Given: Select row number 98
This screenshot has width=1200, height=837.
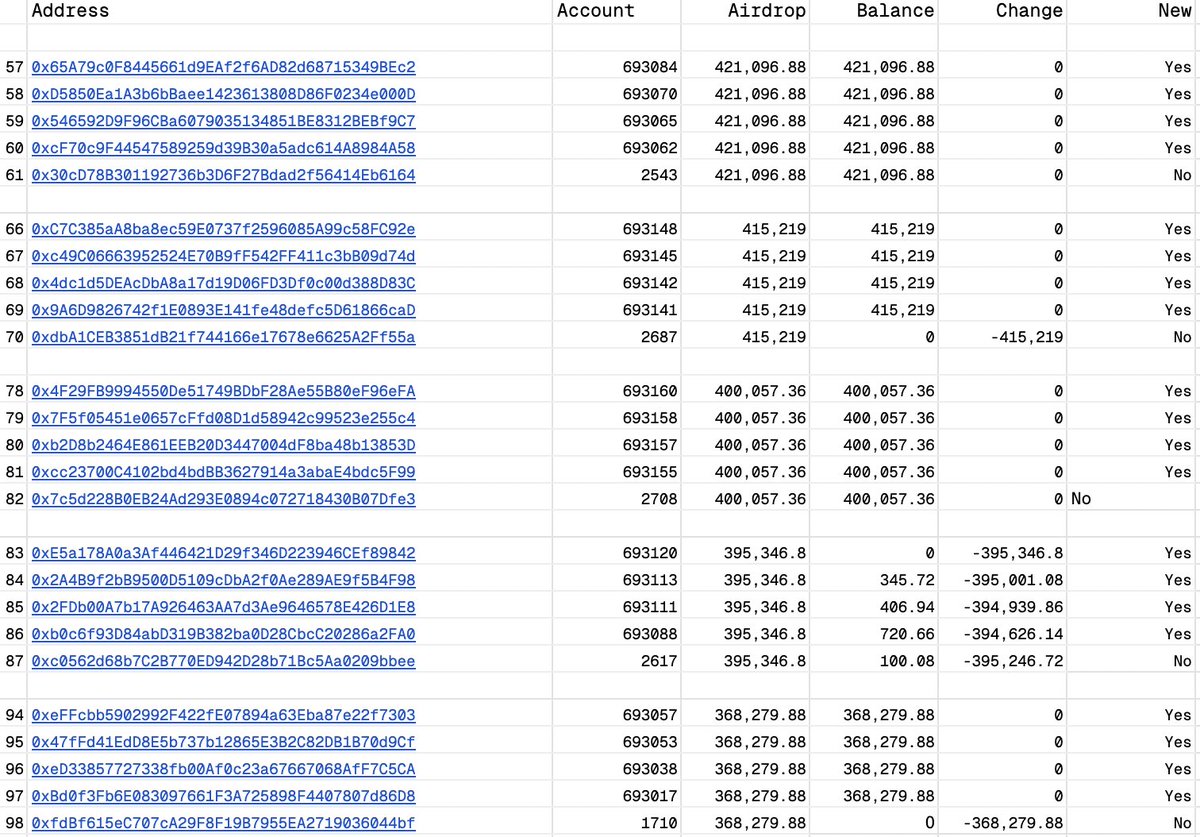Looking at the screenshot, I should pyautogui.click(x=14, y=823).
